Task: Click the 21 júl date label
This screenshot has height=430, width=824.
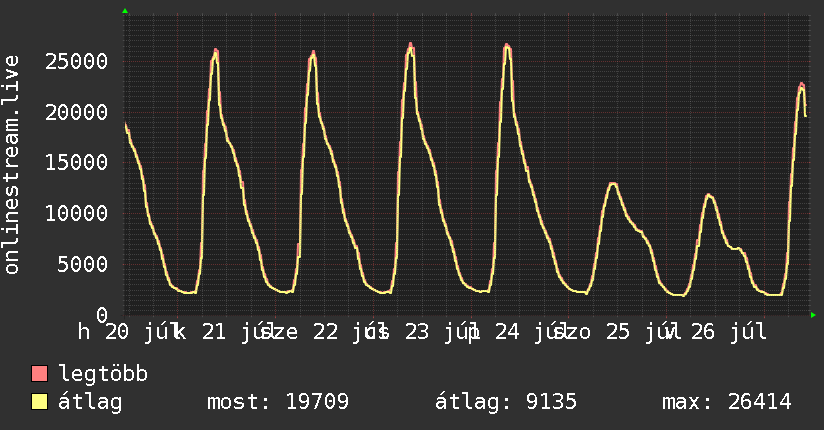Action: point(235,332)
